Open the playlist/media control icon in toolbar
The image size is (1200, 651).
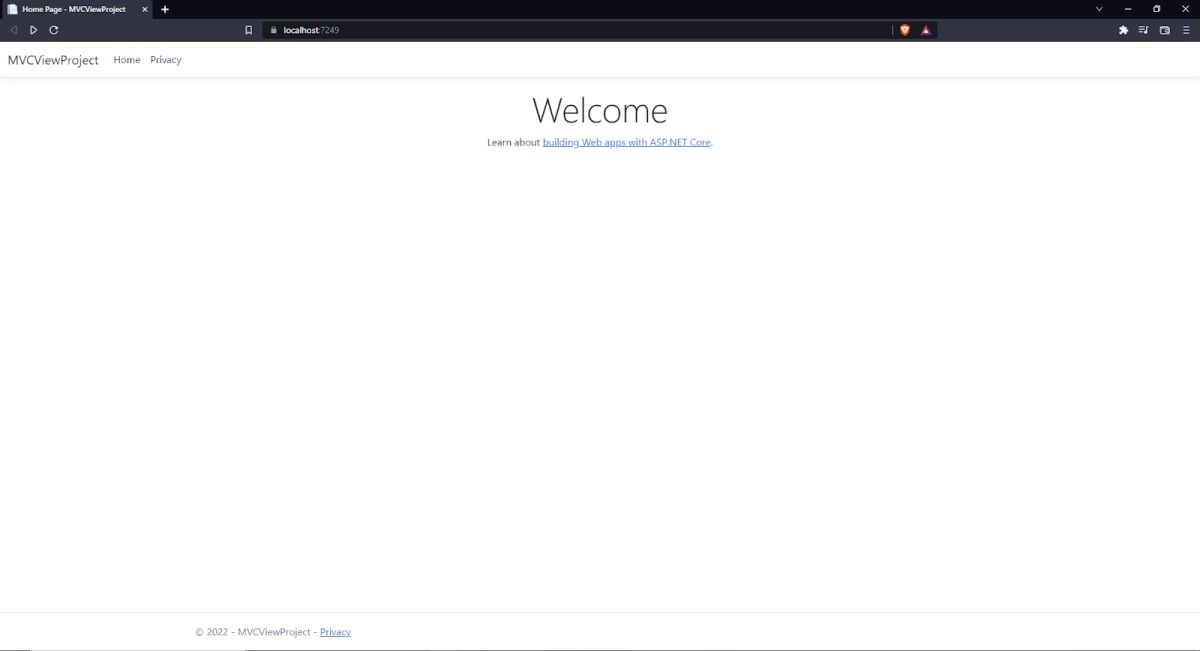pos(1144,30)
